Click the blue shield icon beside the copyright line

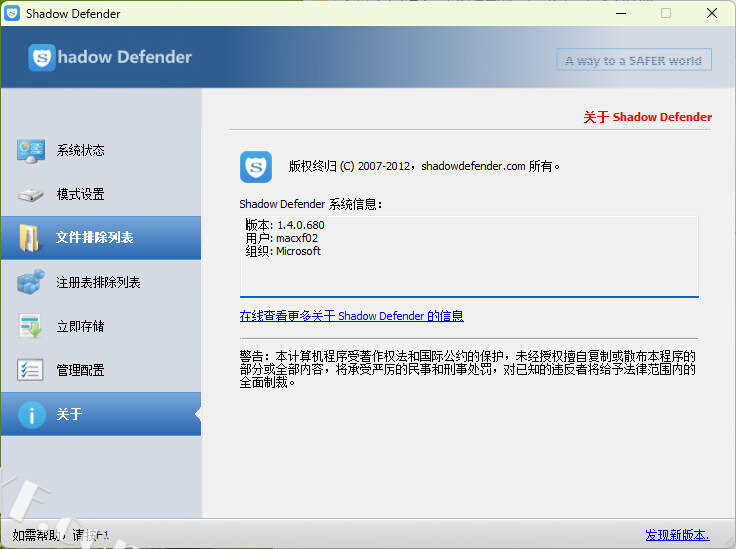(x=256, y=167)
